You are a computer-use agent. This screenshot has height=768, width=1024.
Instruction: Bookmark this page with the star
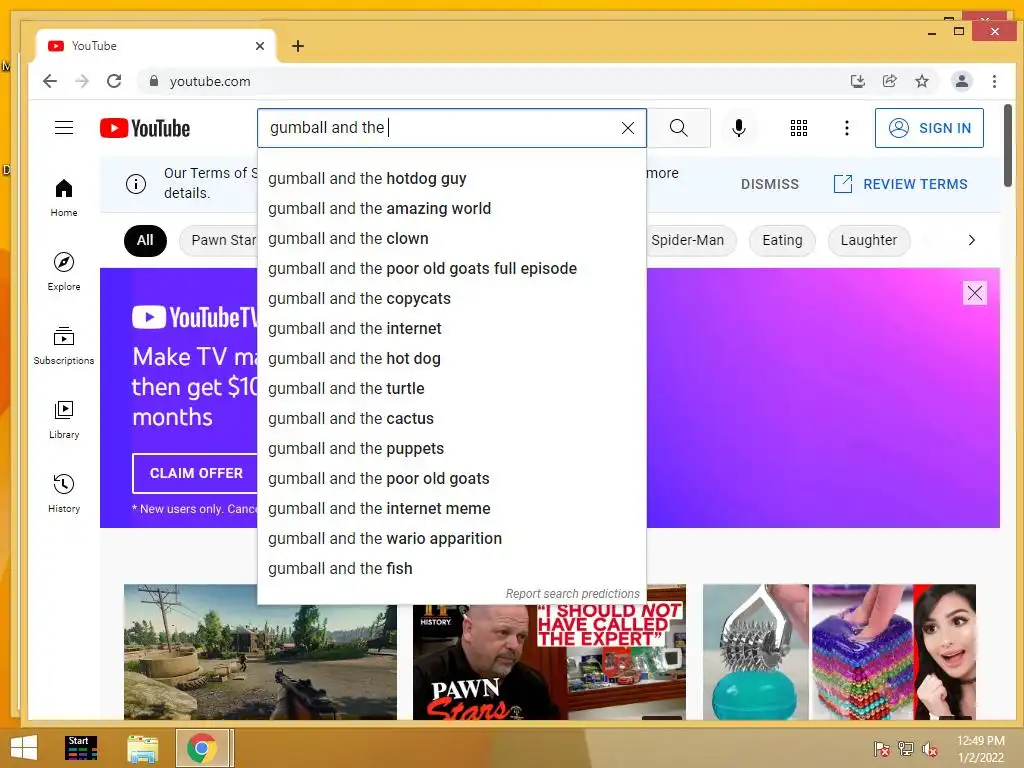(921, 81)
